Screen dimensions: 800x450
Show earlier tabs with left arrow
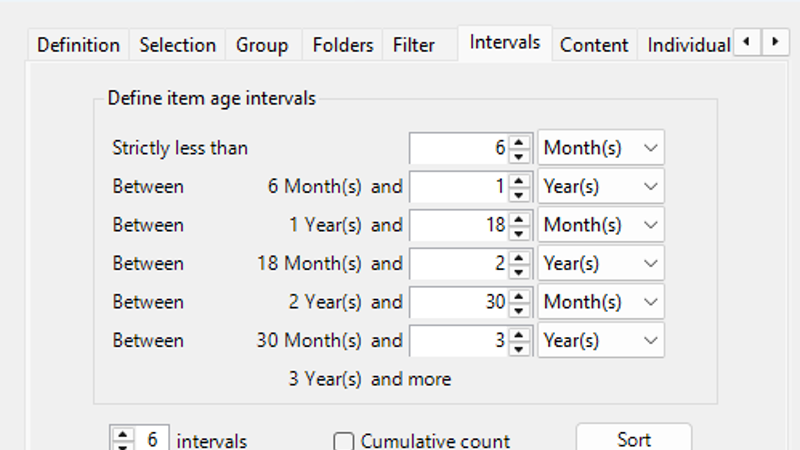[747, 42]
